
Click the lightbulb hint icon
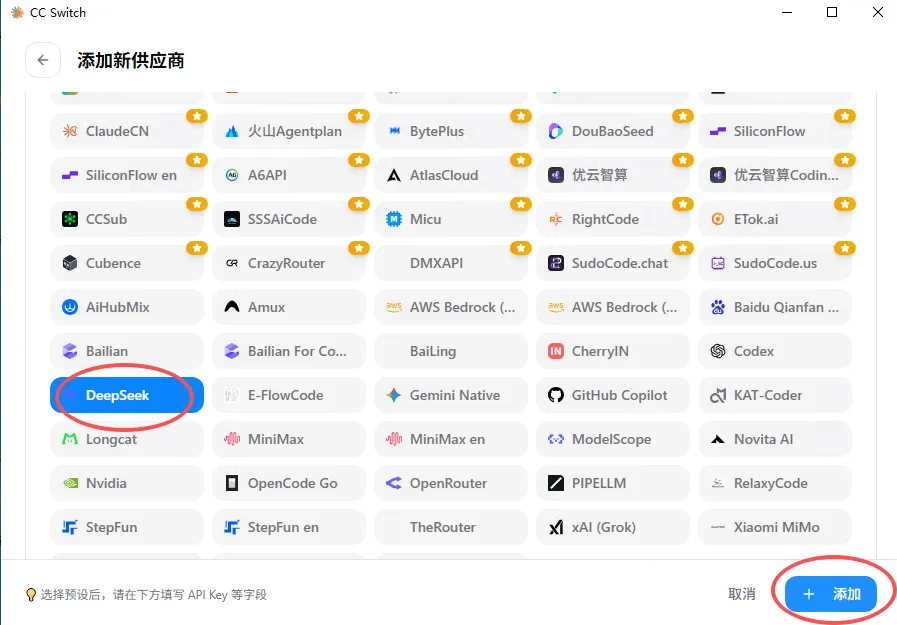coord(31,595)
